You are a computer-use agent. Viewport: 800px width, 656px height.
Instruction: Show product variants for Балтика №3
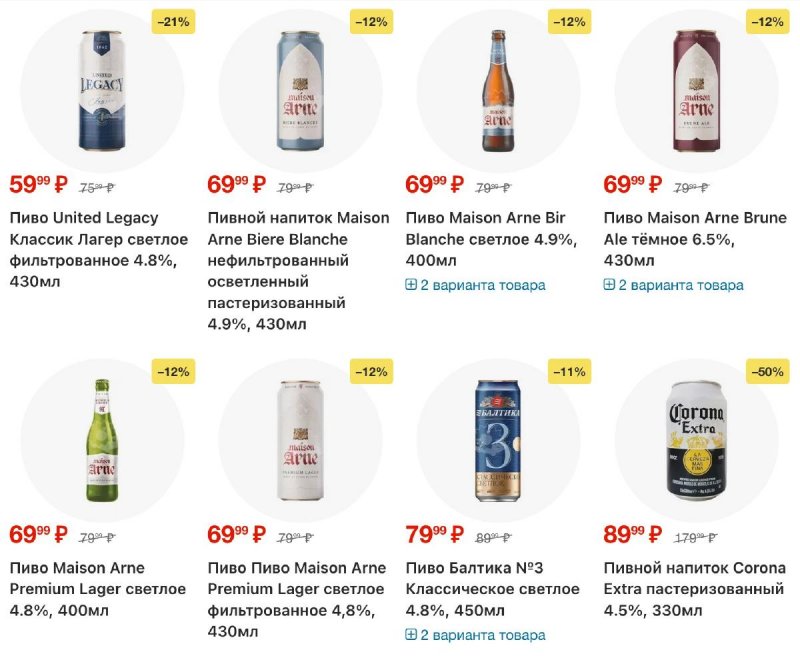point(475,635)
